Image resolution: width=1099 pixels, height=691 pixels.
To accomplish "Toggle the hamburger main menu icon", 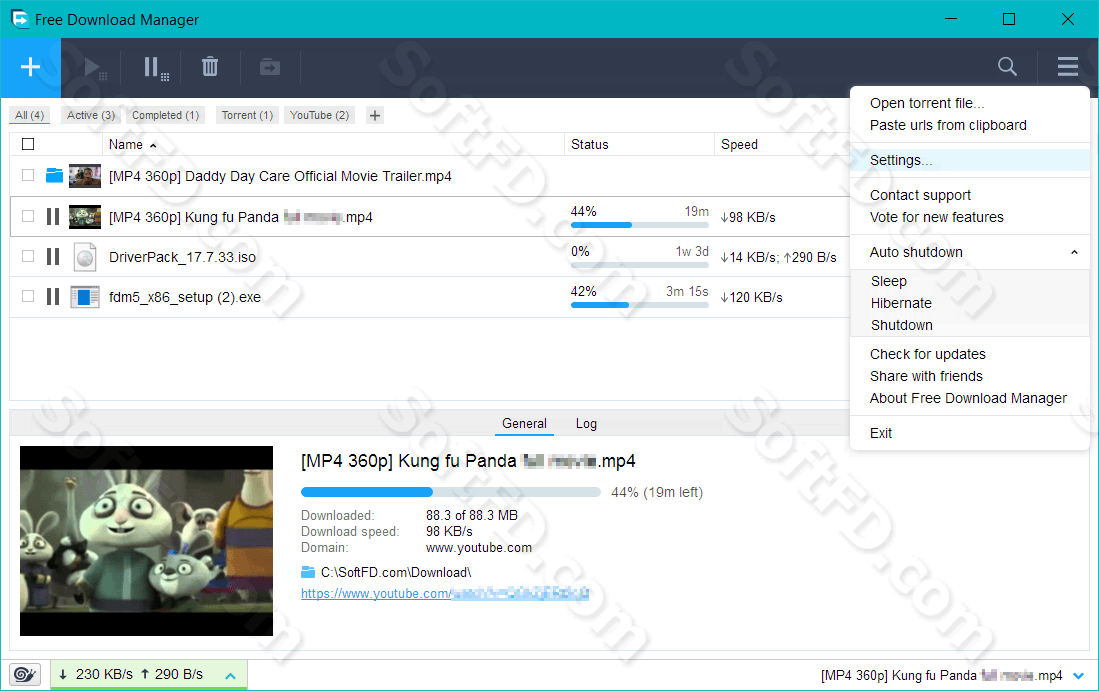I will (1067, 67).
